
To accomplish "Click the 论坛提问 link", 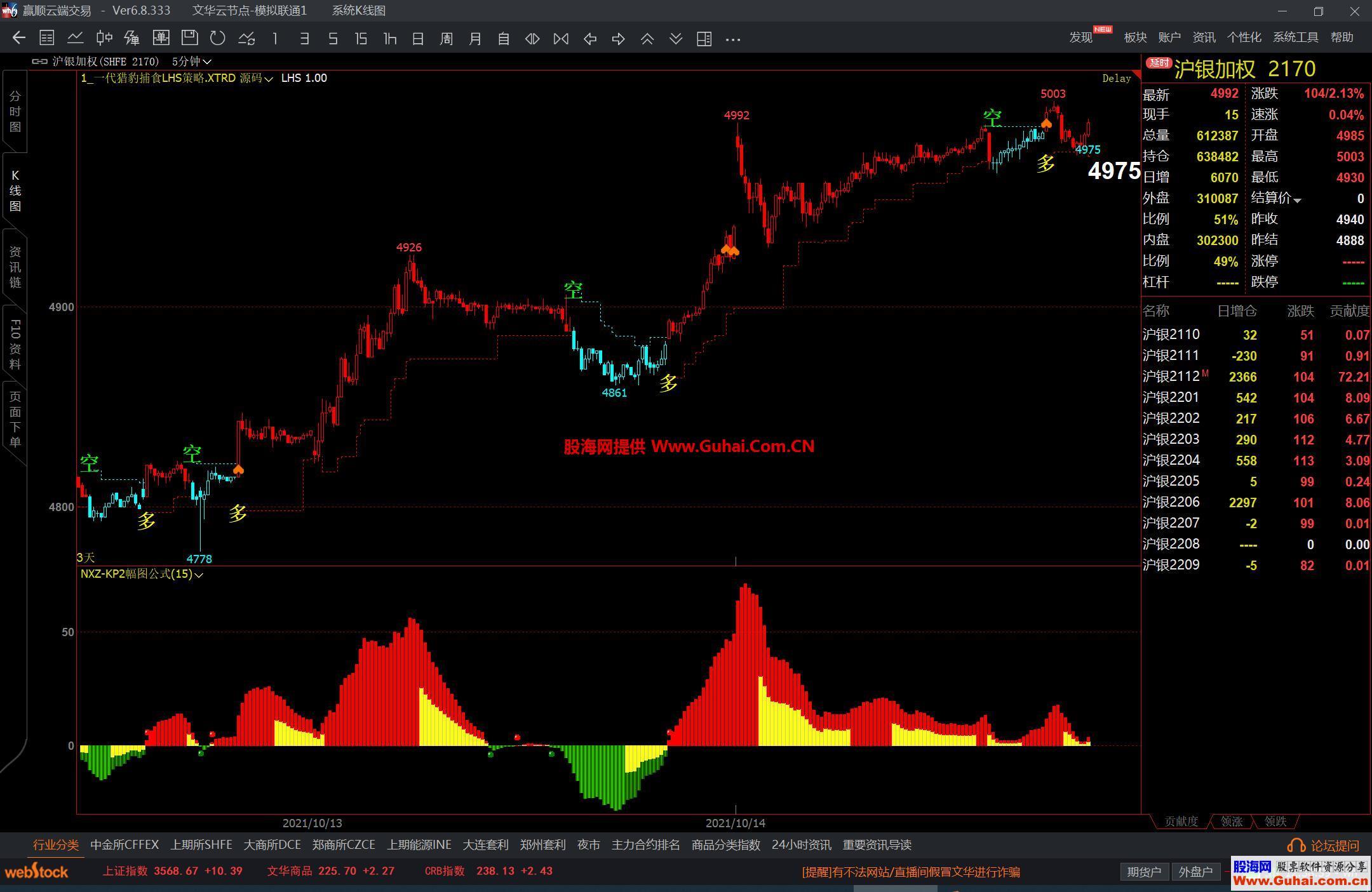I will (x=1334, y=845).
